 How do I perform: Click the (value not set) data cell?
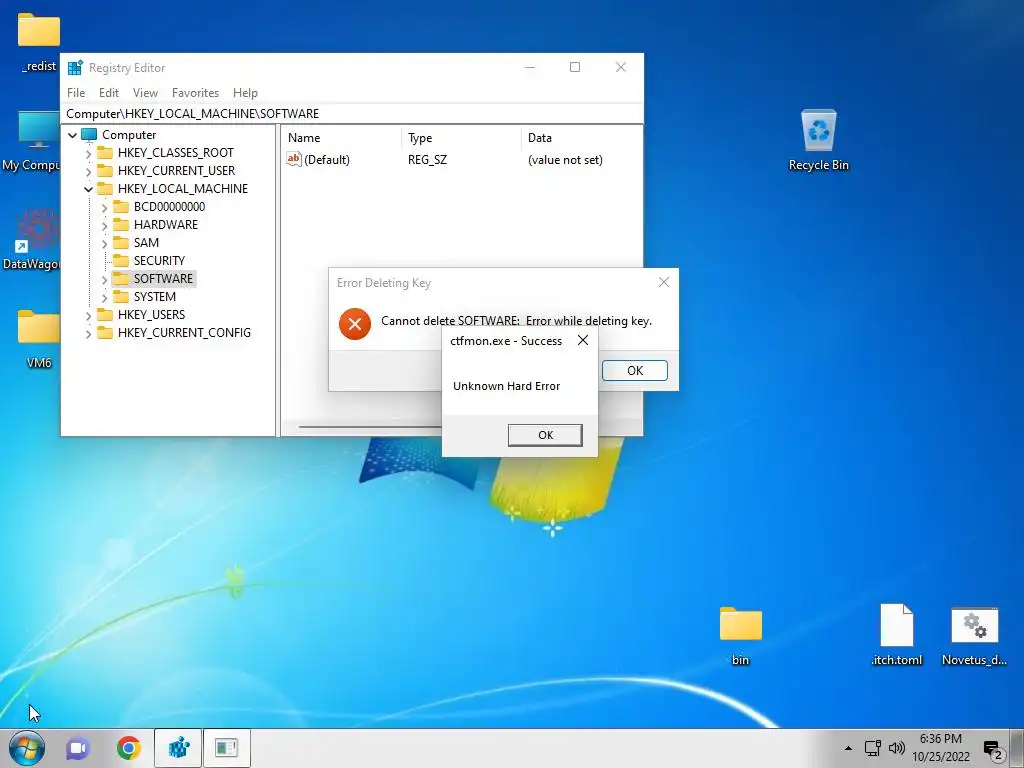[x=565, y=160]
